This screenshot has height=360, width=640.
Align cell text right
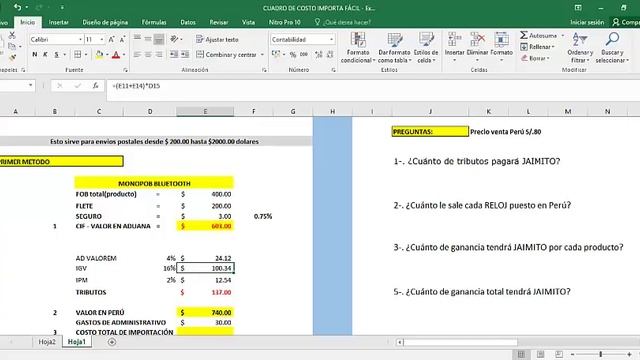[159, 54]
